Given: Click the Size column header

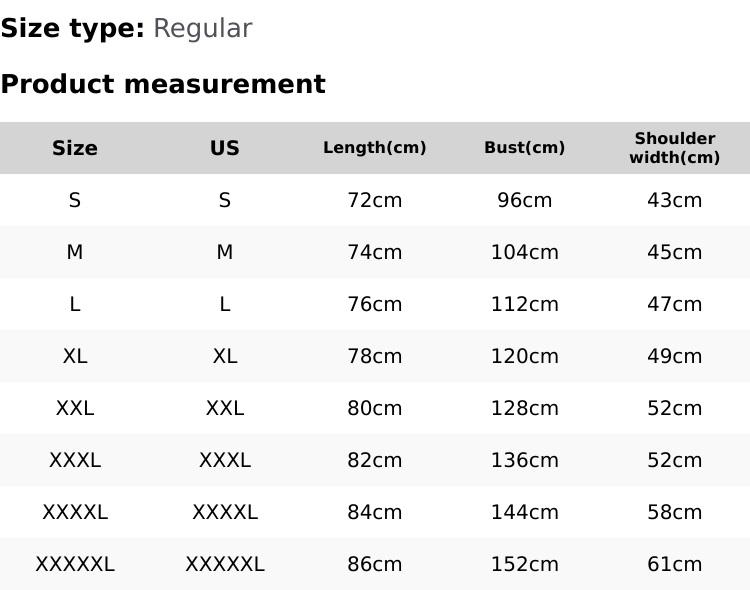Looking at the screenshot, I should point(75,148).
